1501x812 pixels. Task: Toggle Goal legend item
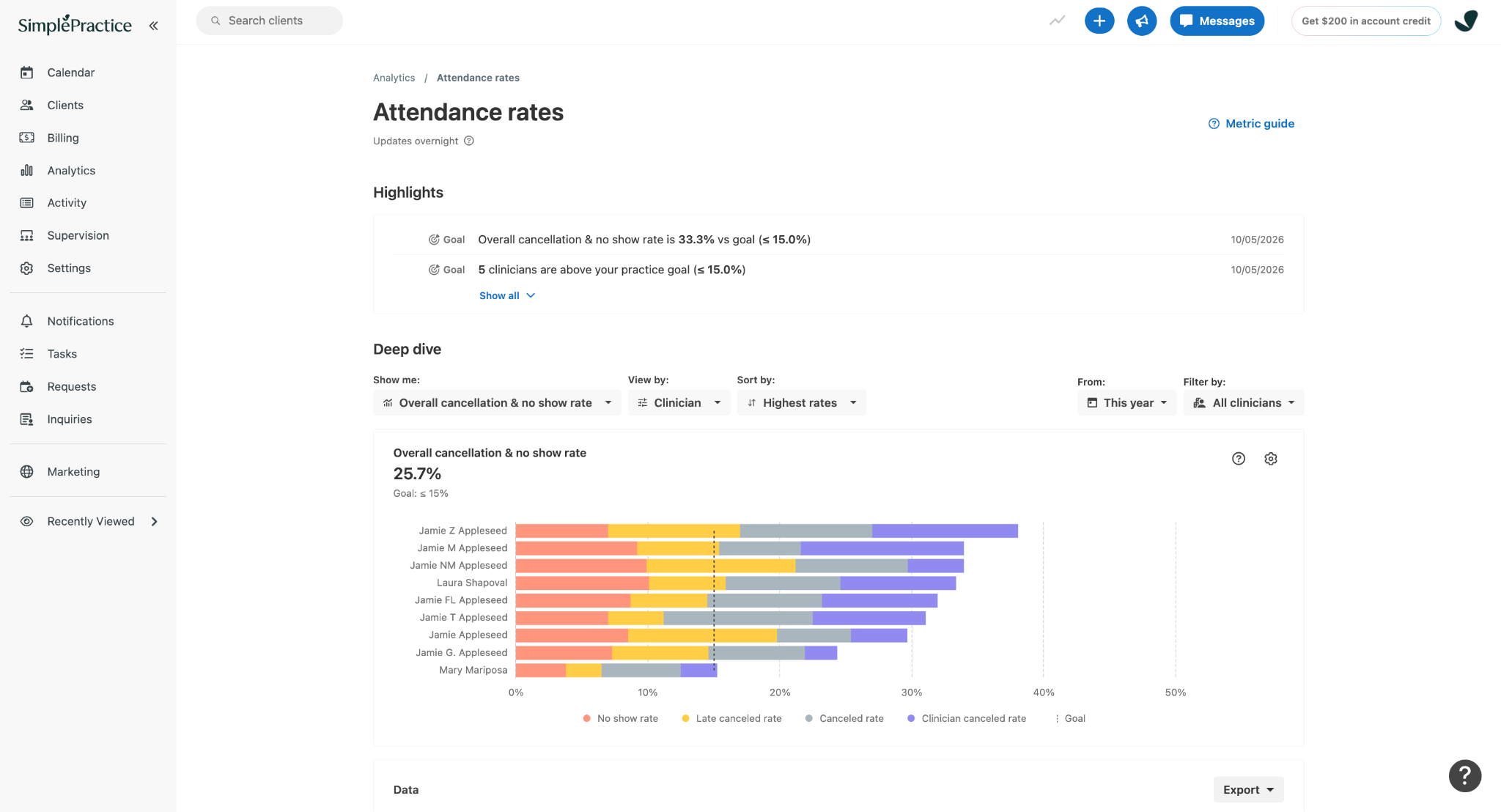[1070, 718]
